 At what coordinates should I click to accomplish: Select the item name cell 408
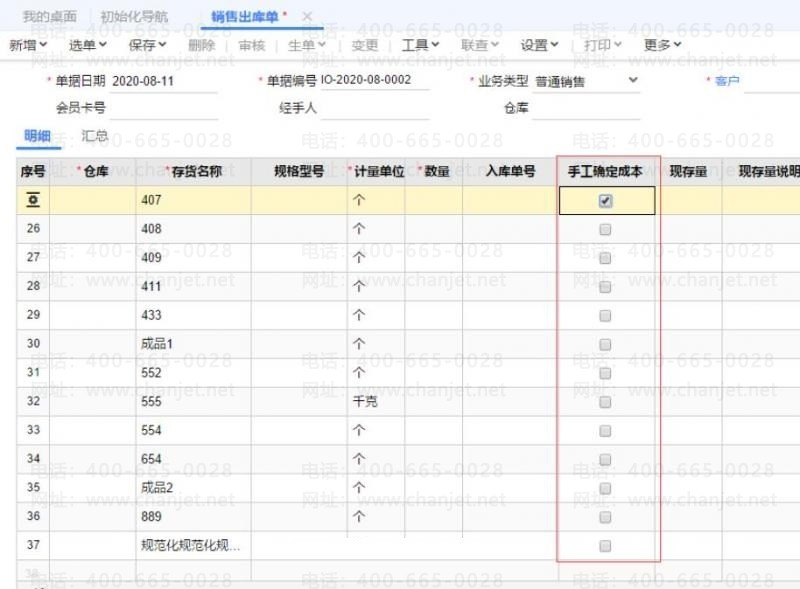194,229
